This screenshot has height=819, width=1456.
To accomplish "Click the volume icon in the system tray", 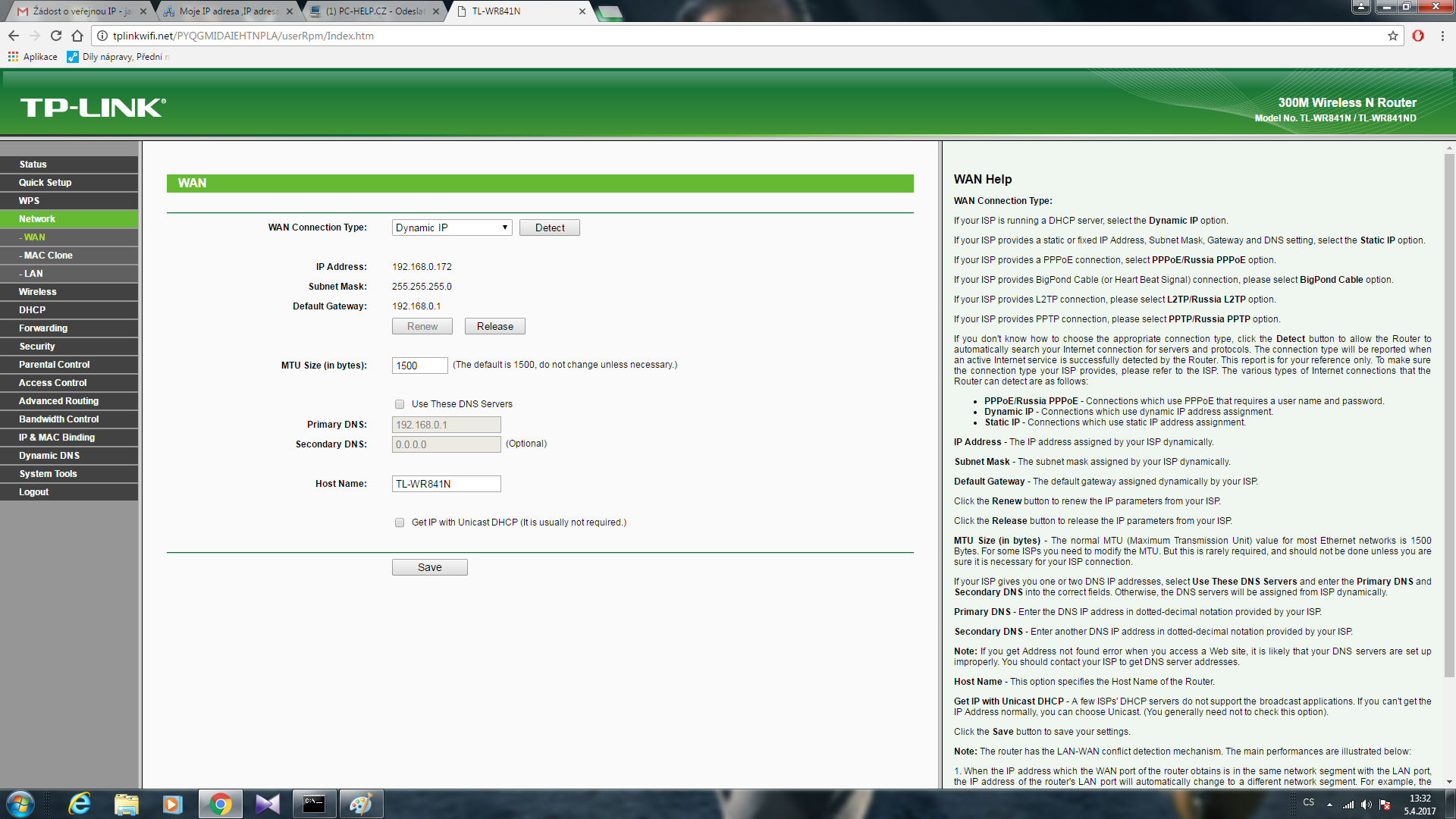I will pyautogui.click(x=1367, y=805).
